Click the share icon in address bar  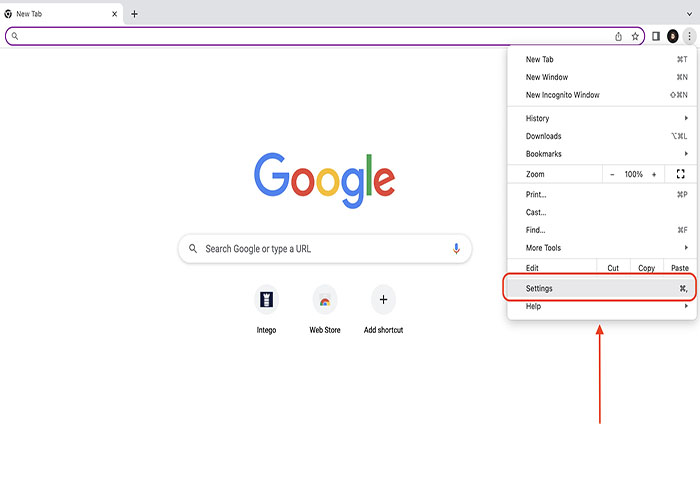coord(618,36)
